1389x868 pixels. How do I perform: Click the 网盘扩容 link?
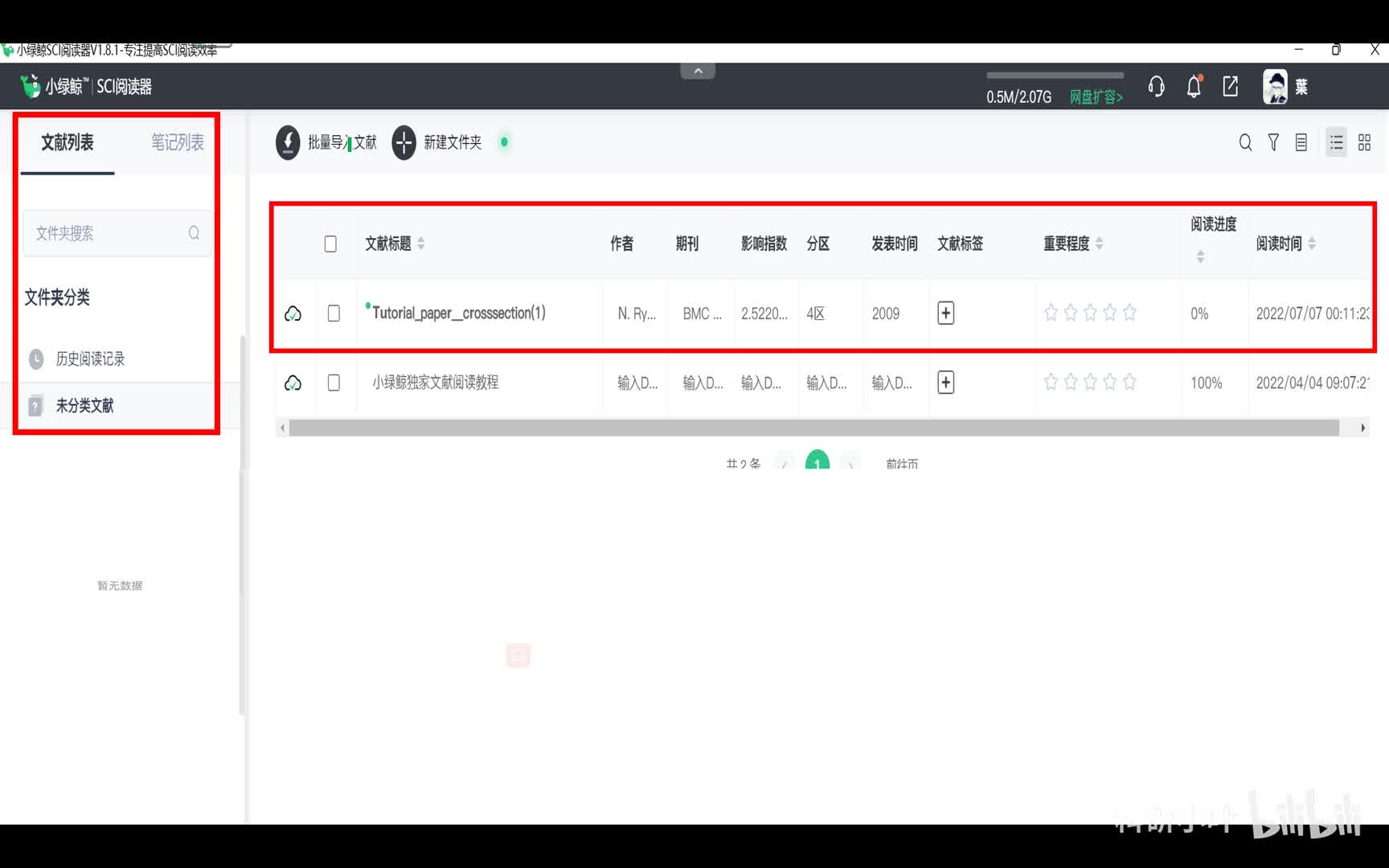tap(1096, 97)
